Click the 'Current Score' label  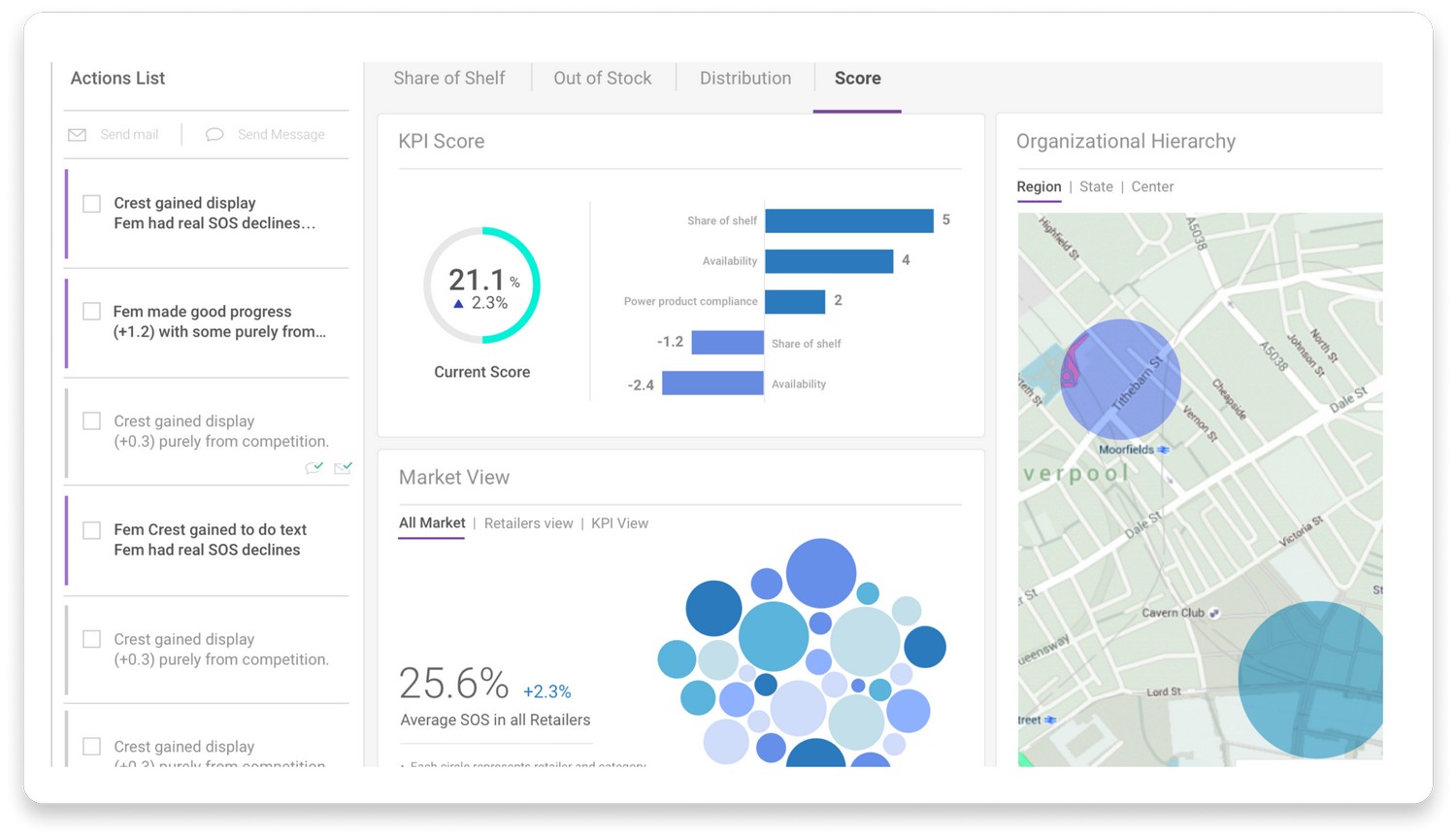coord(482,372)
